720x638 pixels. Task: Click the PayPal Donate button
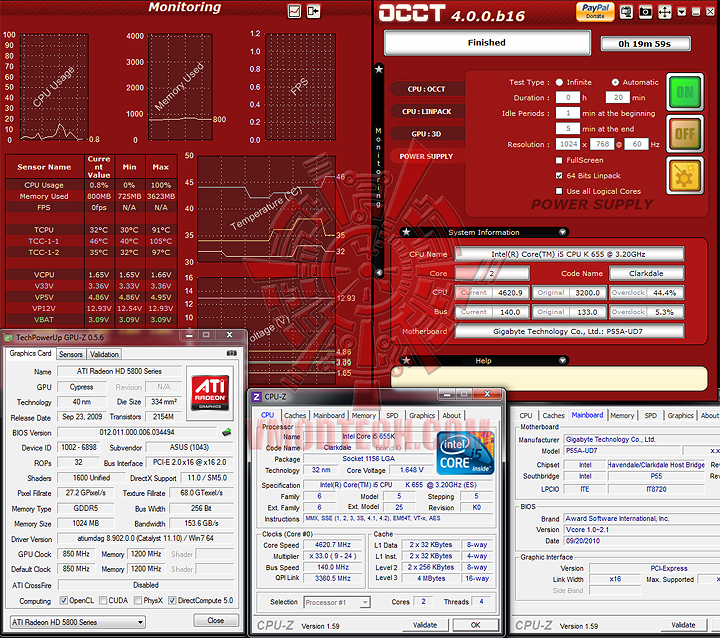point(595,11)
